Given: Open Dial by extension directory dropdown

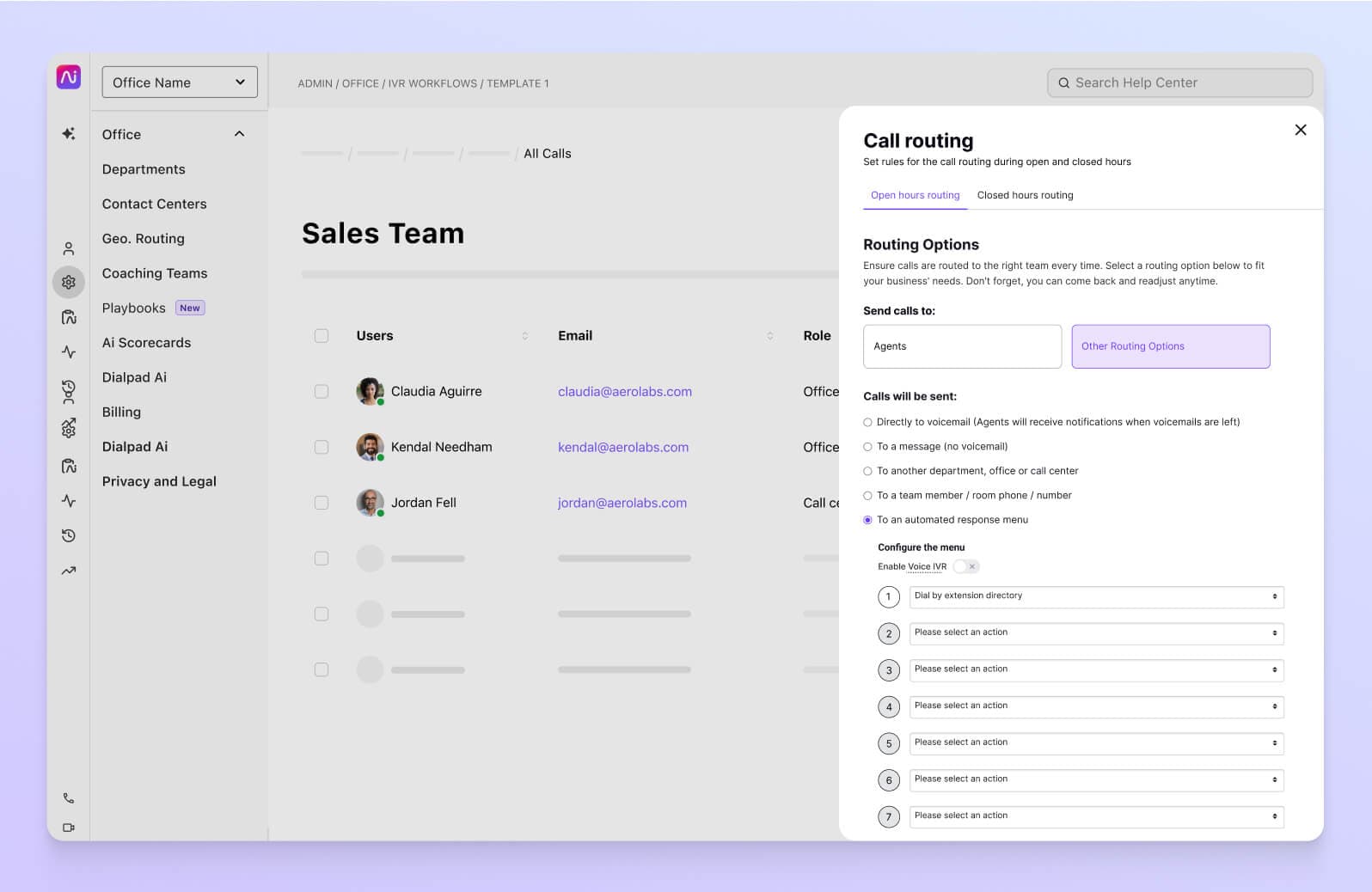Looking at the screenshot, I should [1096, 596].
